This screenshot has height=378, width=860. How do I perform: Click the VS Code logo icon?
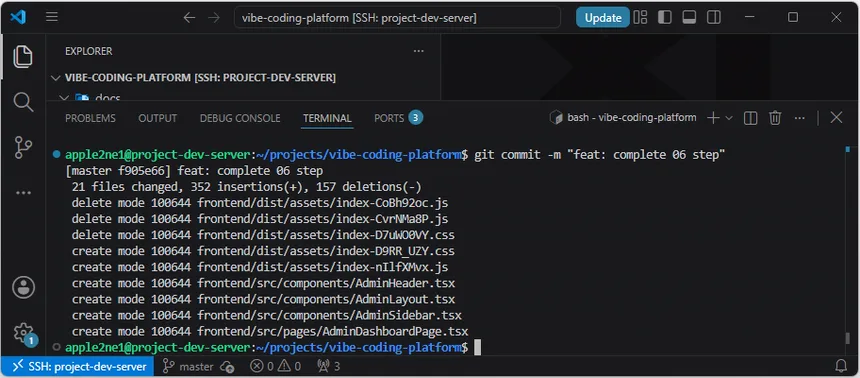tap(18, 18)
